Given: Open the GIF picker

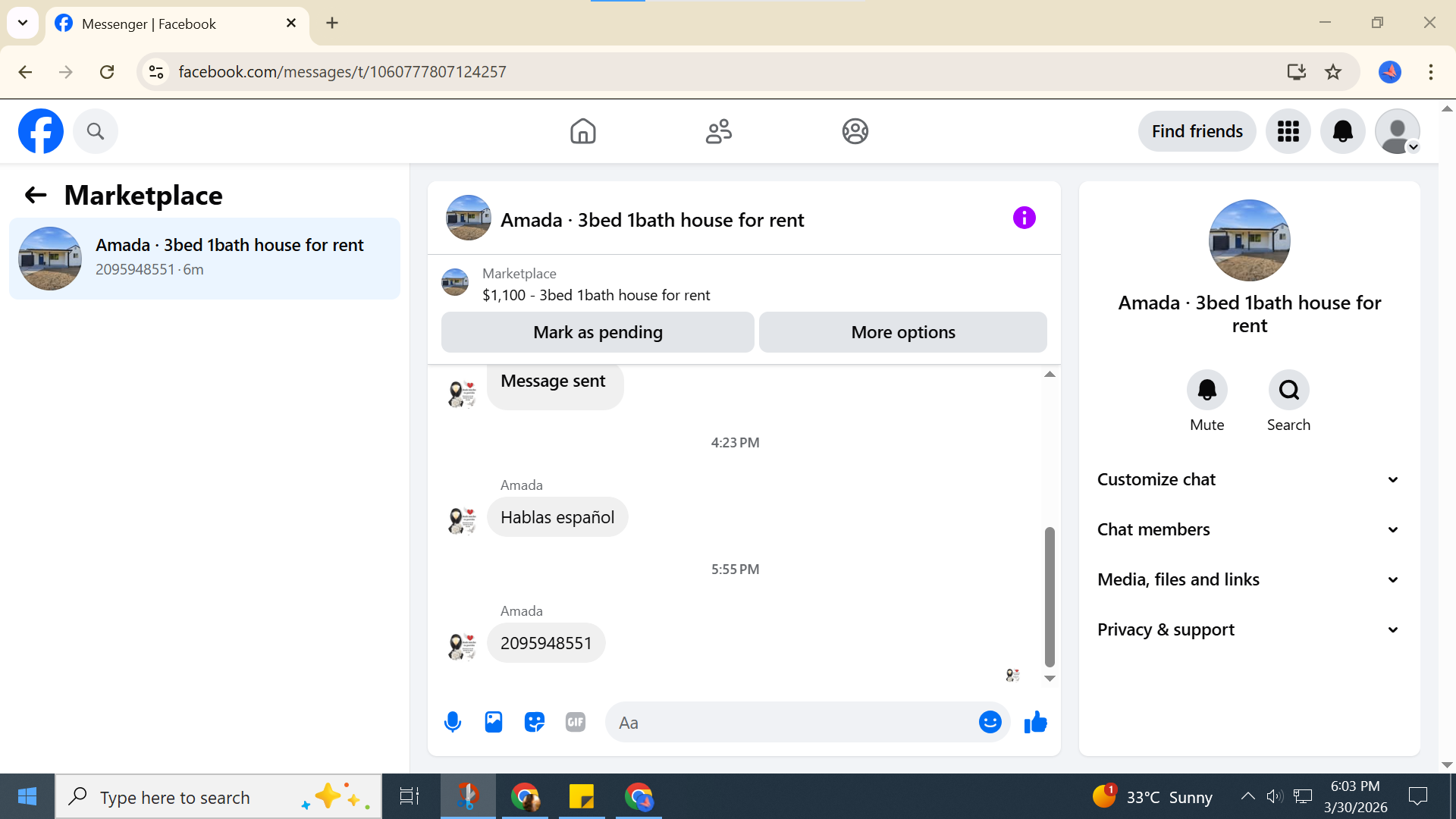Looking at the screenshot, I should click(x=576, y=722).
